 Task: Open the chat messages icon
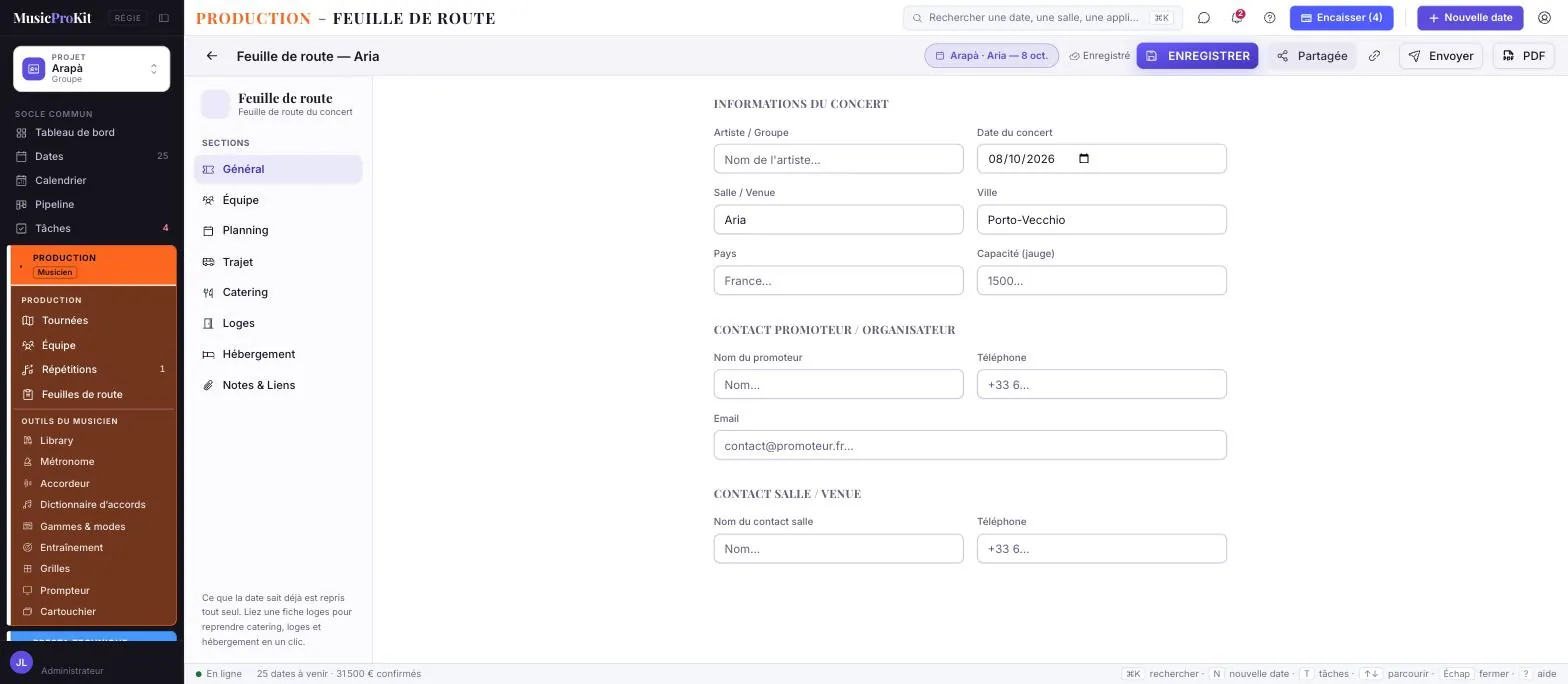tap(1204, 18)
